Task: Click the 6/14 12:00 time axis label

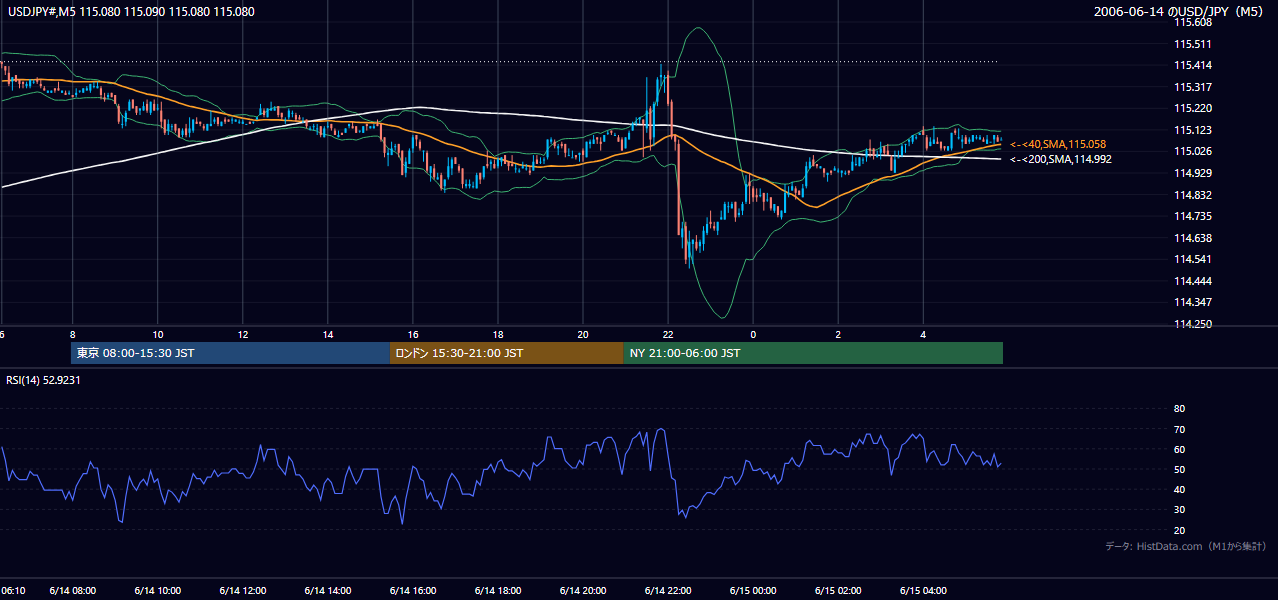Action: coord(243,591)
